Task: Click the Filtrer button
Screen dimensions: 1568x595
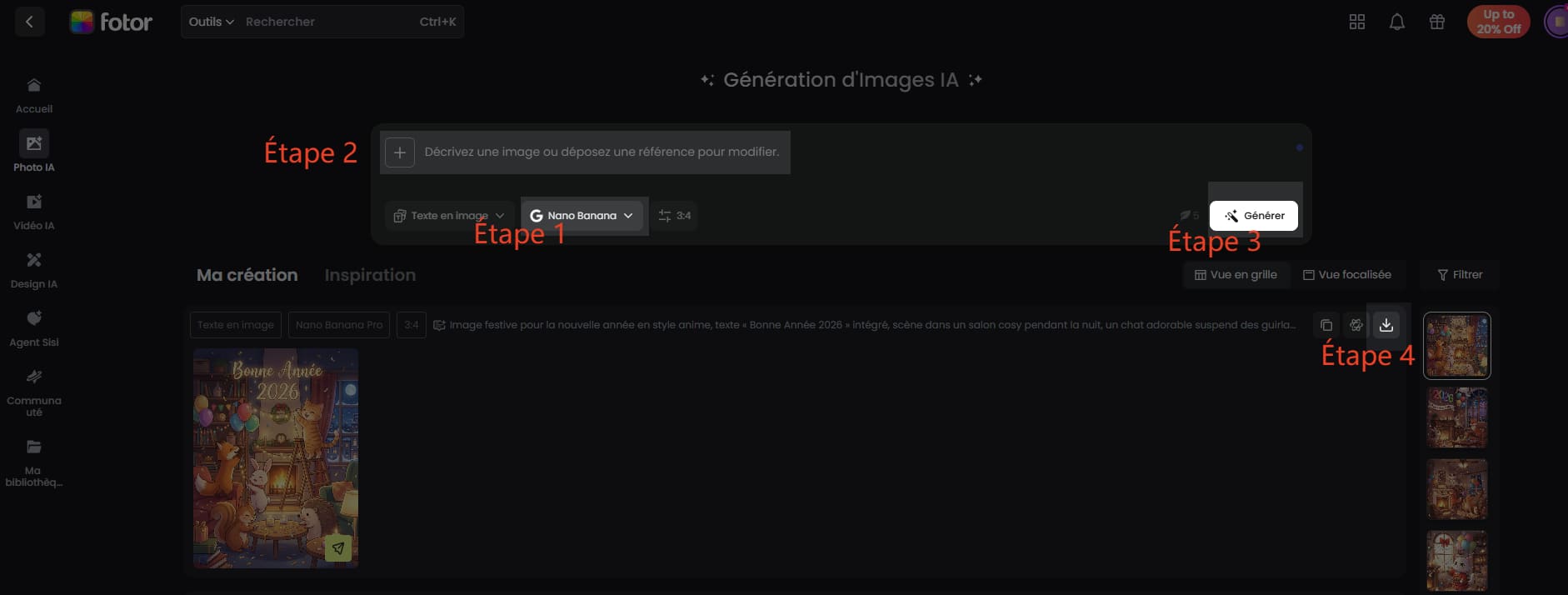Action: tap(1460, 275)
